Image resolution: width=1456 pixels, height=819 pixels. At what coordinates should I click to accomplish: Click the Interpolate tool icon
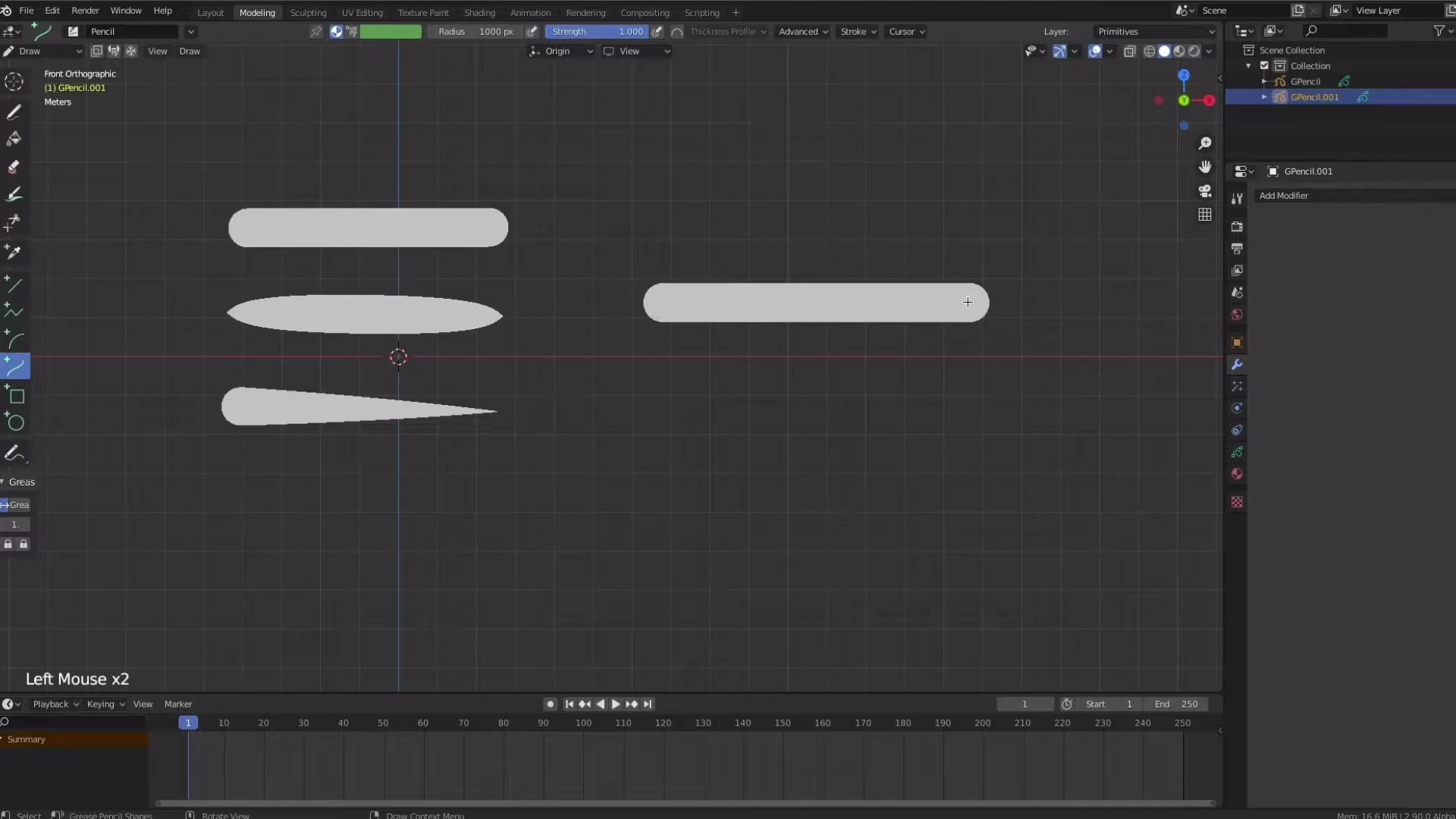tap(15, 453)
